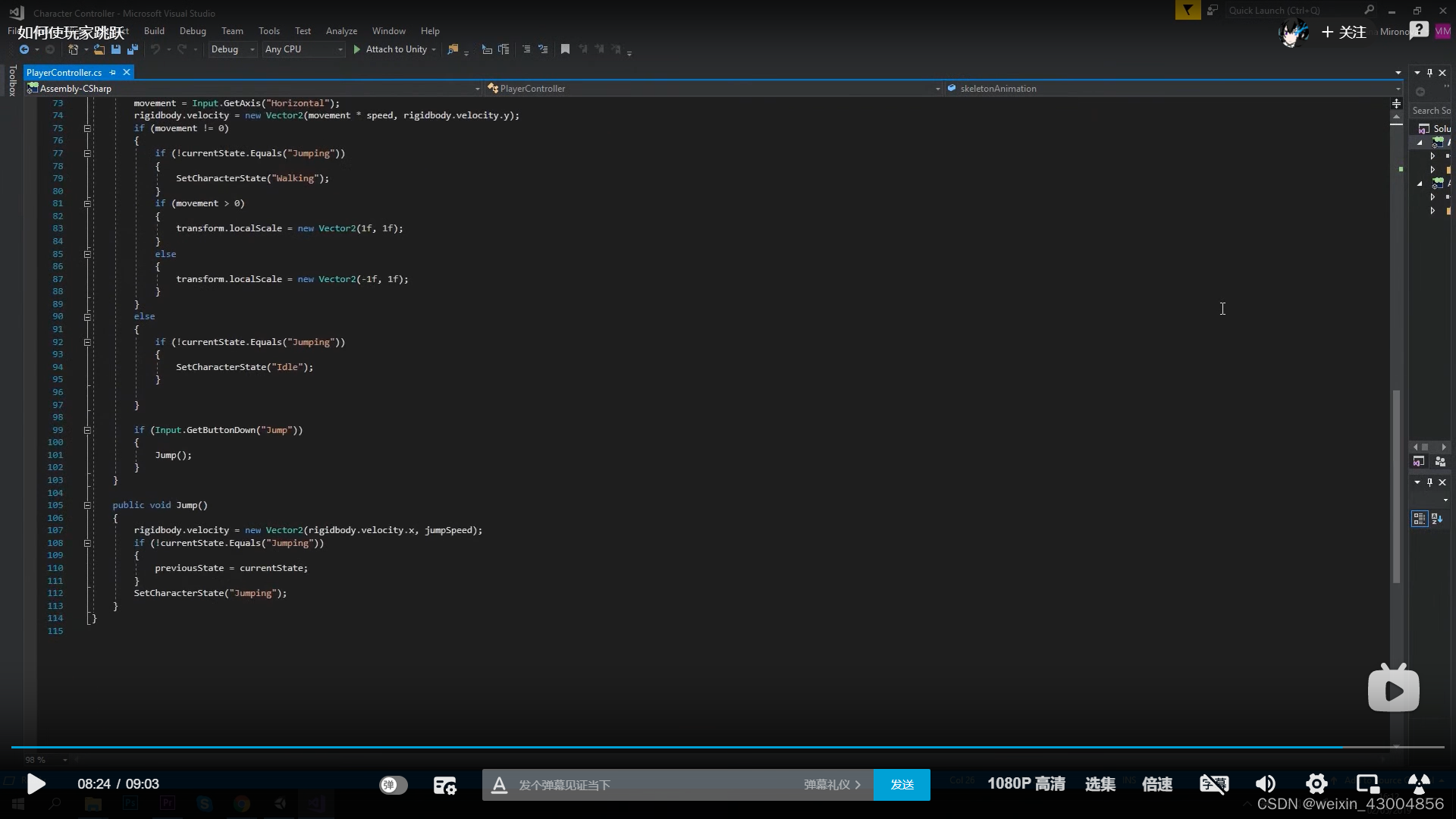Click the Save file icon
Screen dimensions: 1456x819
(x=116, y=49)
